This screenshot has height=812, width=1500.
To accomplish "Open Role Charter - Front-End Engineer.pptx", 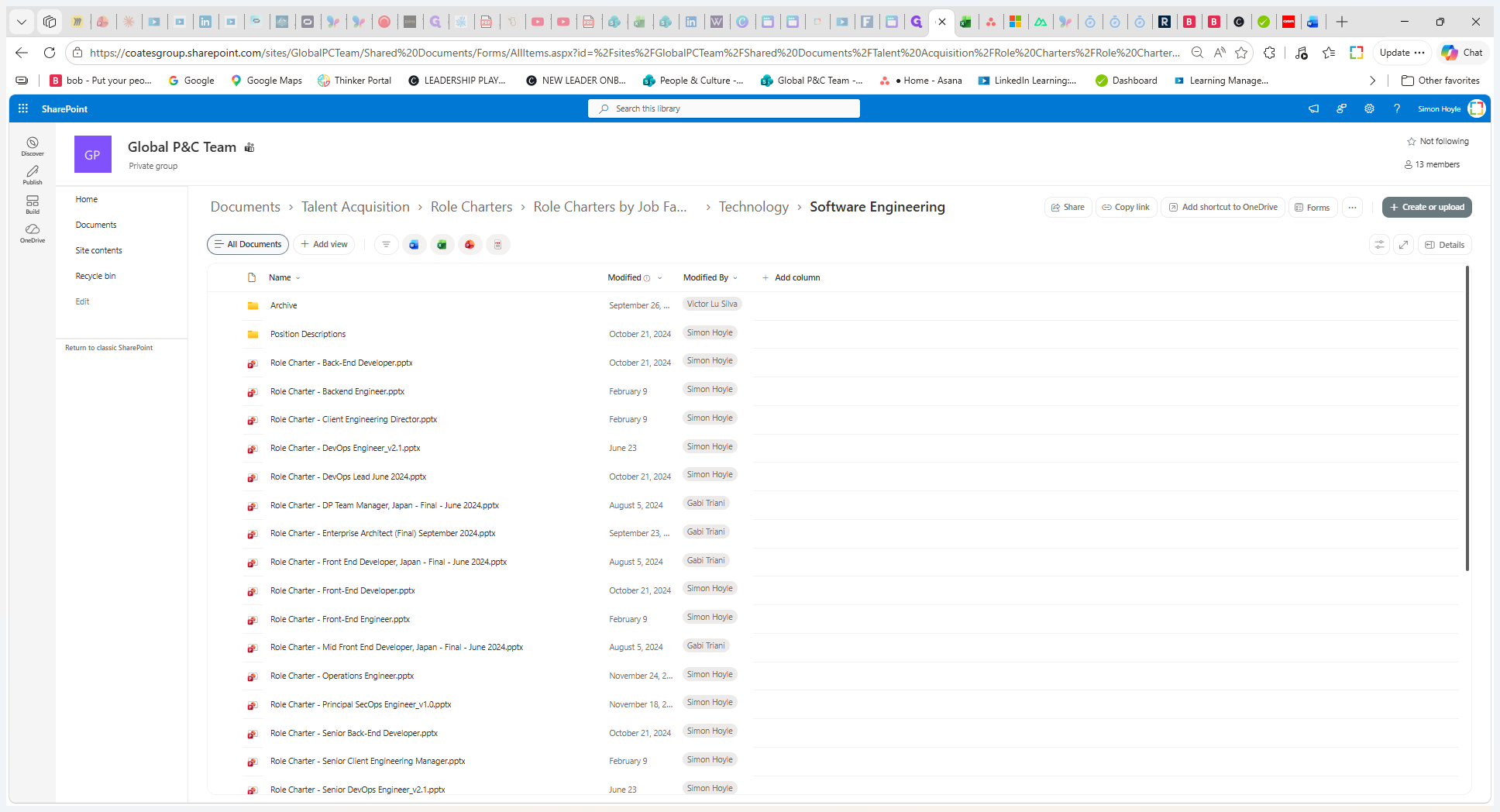I will (339, 619).
